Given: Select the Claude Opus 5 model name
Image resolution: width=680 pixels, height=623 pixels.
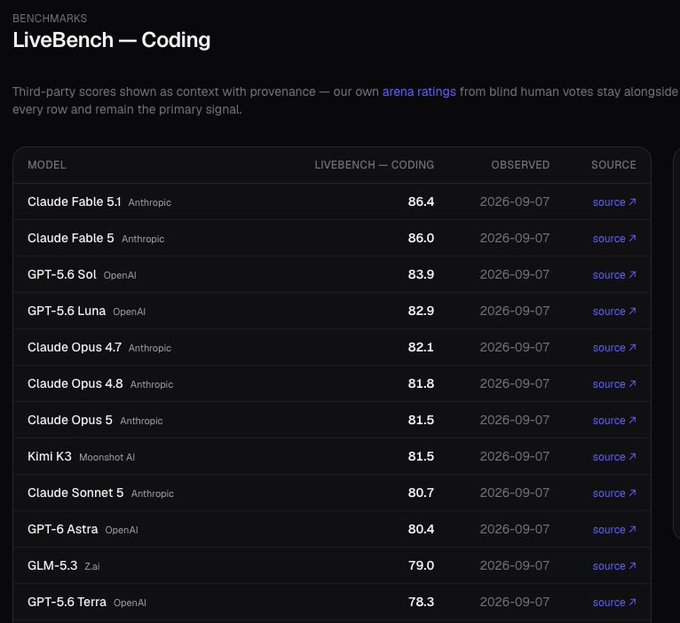Looking at the screenshot, I should (70, 420).
